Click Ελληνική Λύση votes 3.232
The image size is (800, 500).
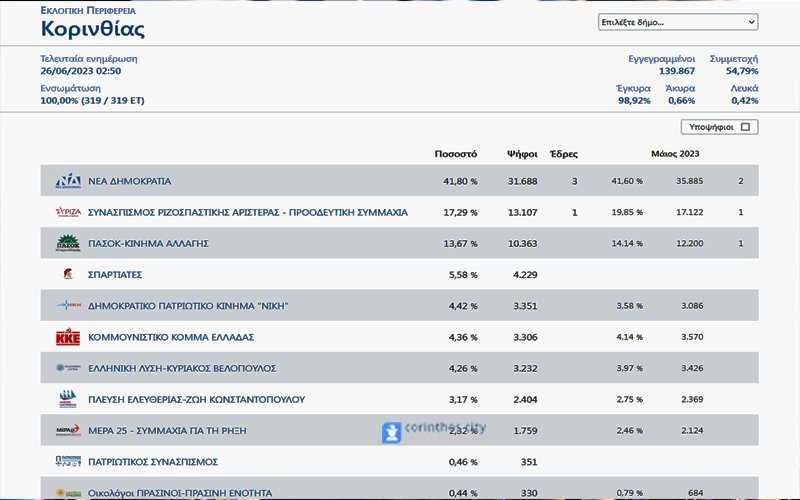[x=525, y=368]
